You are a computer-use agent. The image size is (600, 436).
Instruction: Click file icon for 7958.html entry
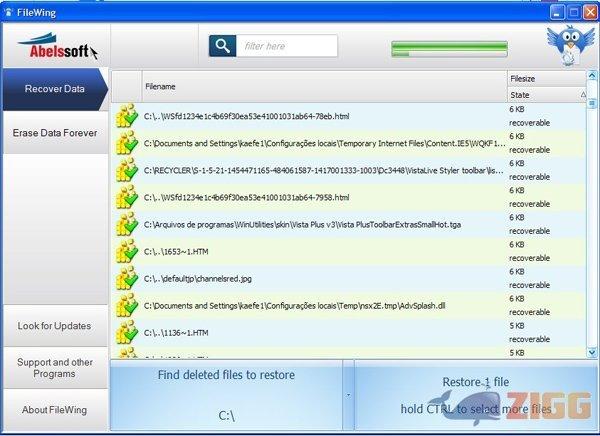pyautogui.click(x=126, y=197)
